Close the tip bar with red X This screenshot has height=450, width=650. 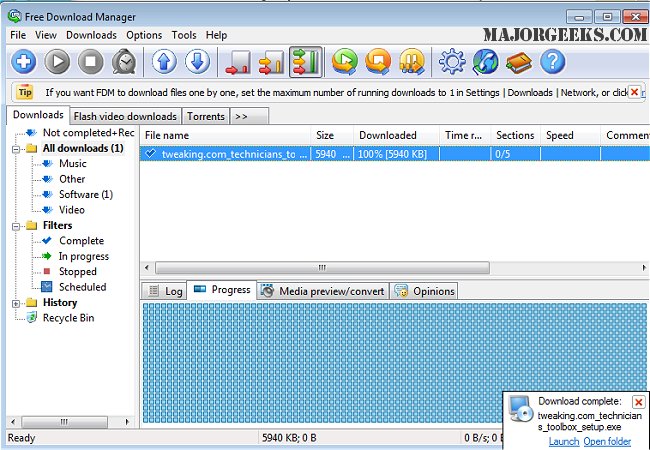click(x=633, y=92)
